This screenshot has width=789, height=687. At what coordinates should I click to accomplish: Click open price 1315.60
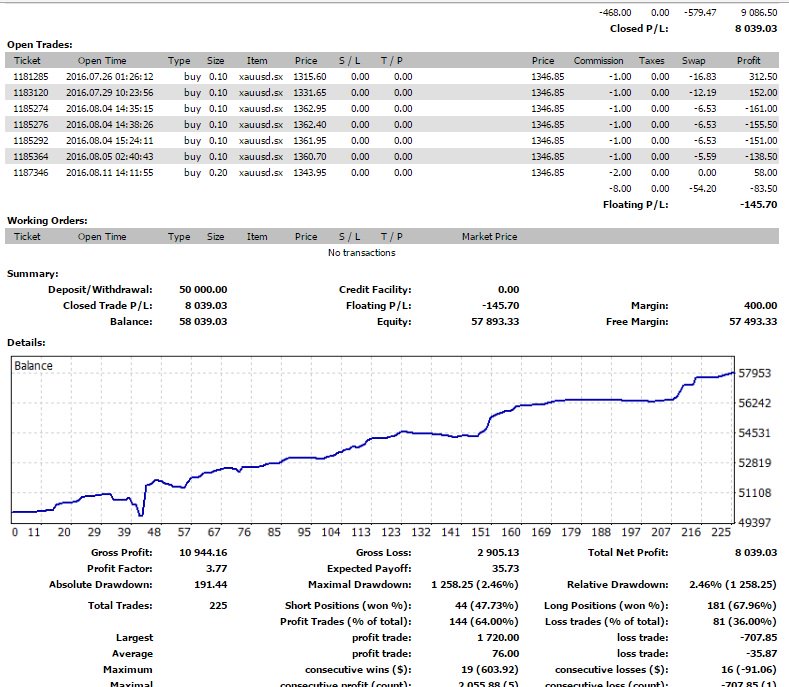coord(310,77)
